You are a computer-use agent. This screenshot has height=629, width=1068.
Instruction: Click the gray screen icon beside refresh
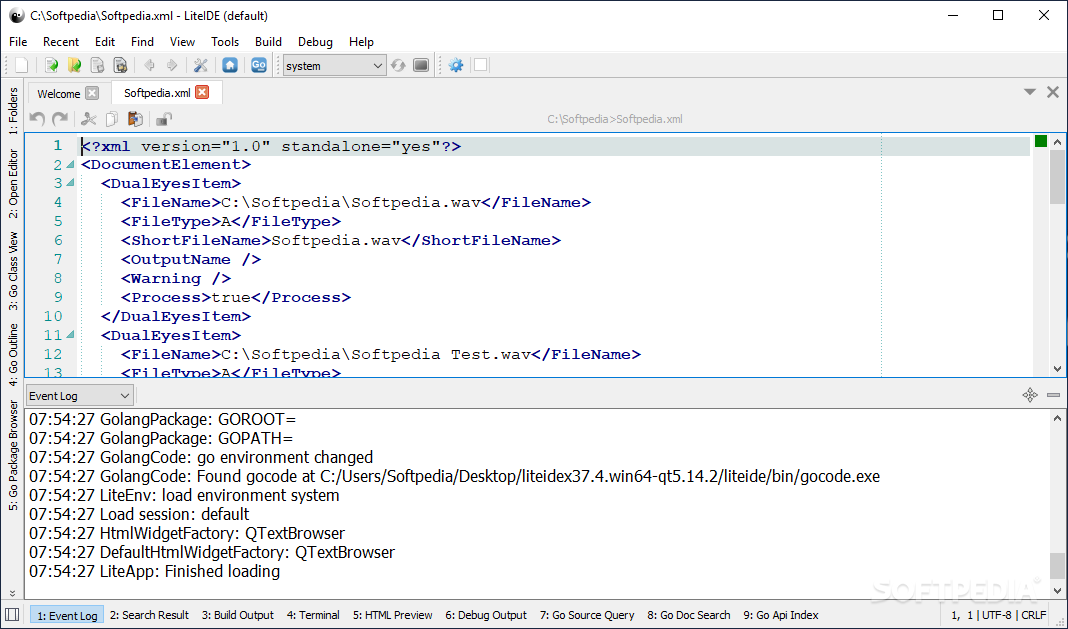(422, 65)
